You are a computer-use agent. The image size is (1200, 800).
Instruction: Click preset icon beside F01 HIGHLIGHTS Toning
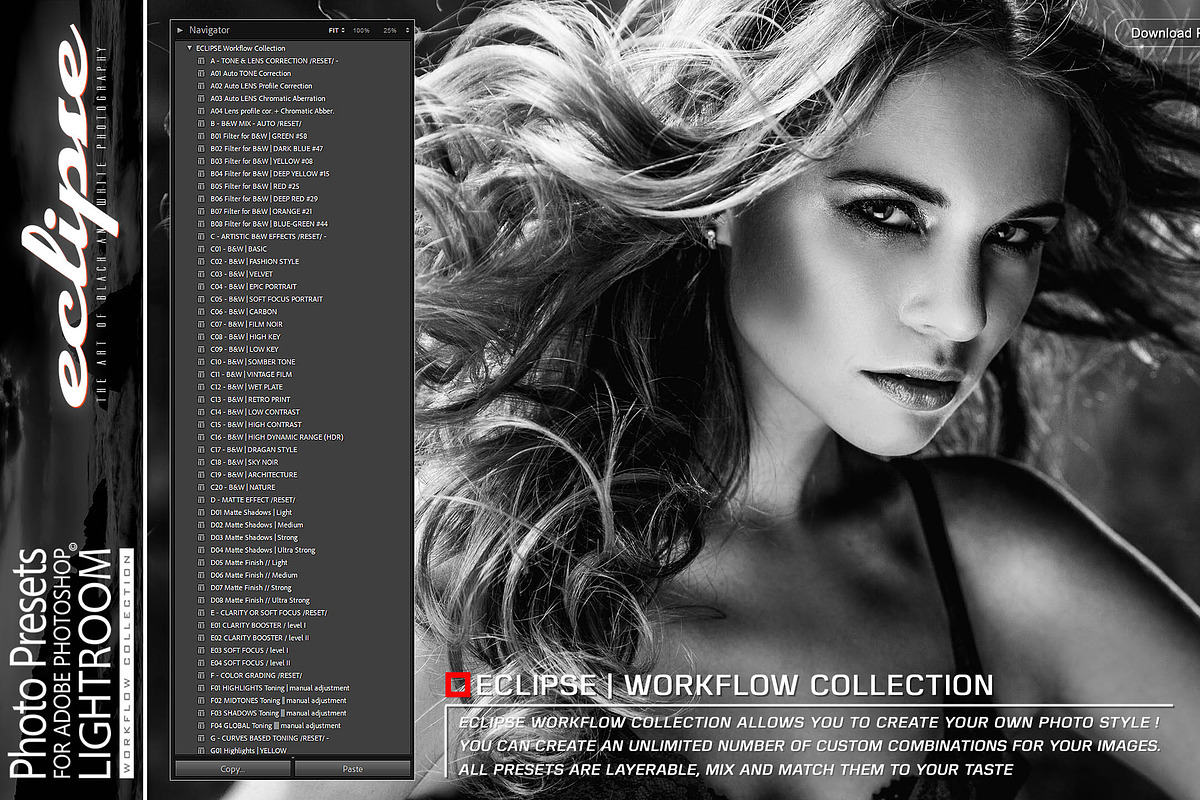pyautogui.click(x=201, y=688)
